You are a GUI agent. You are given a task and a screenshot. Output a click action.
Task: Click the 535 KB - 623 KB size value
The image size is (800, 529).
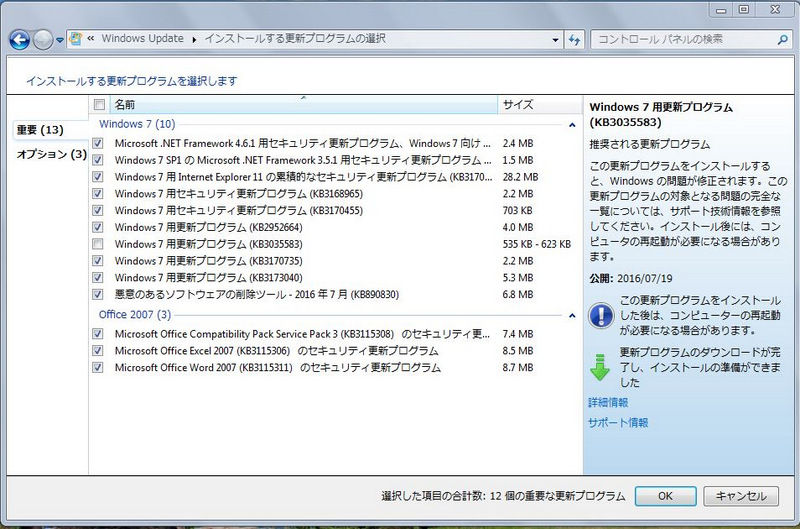537,244
